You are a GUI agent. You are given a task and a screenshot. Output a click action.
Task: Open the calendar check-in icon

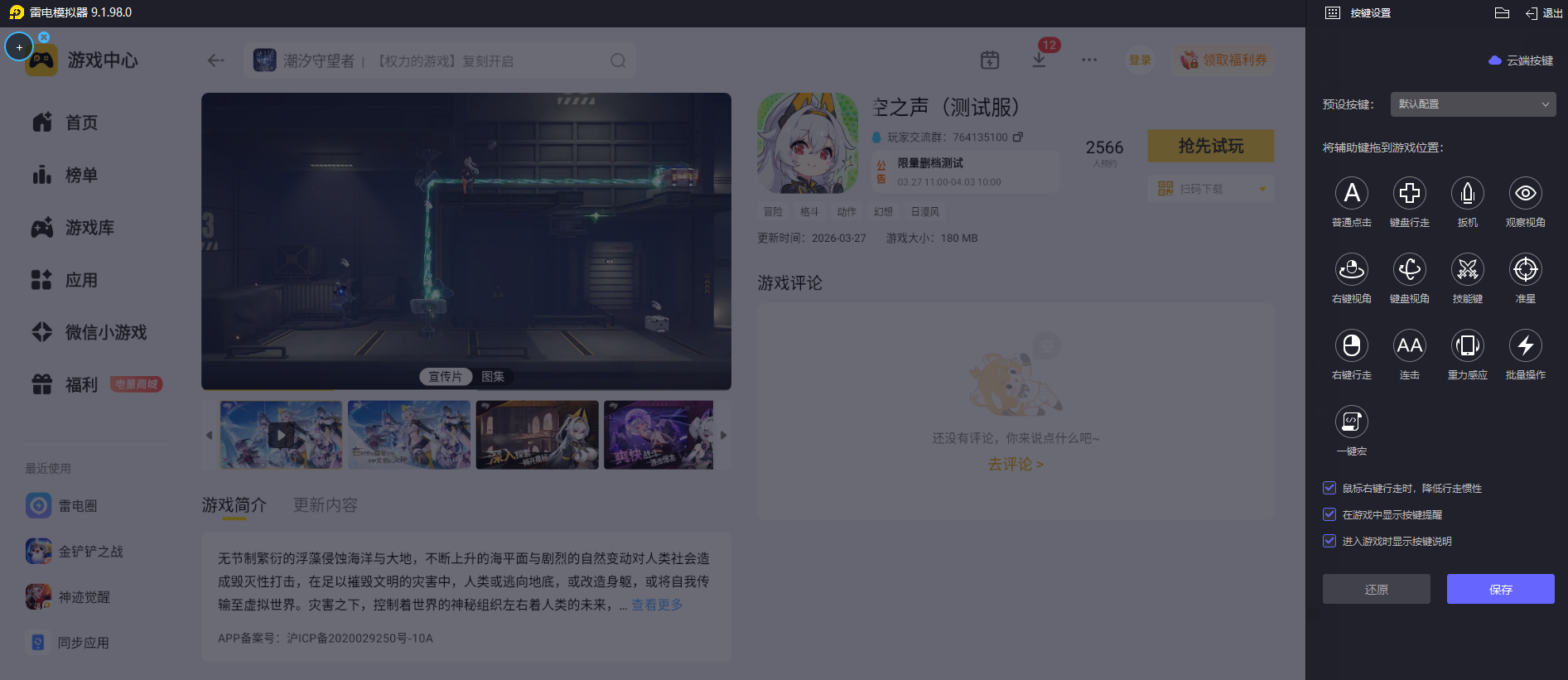[x=990, y=60]
